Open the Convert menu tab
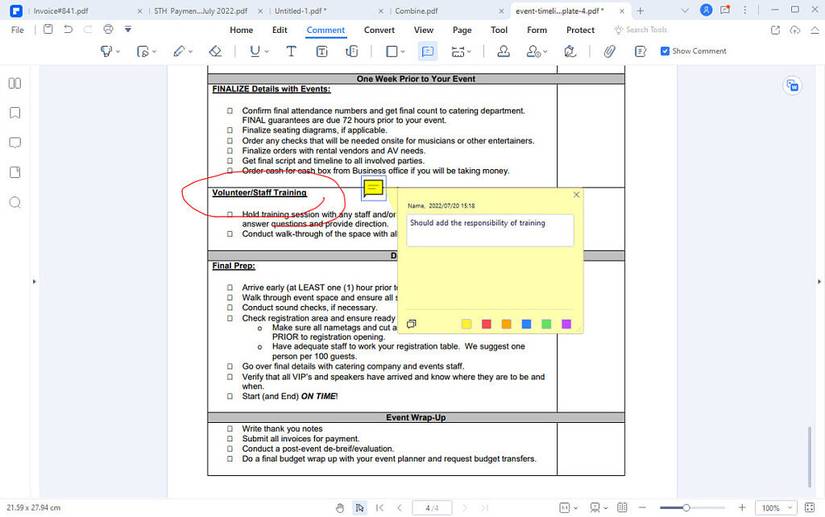 (x=379, y=30)
